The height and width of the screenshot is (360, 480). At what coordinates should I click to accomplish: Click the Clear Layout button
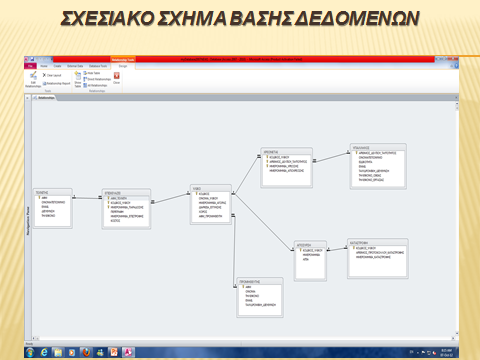click(52, 75)
